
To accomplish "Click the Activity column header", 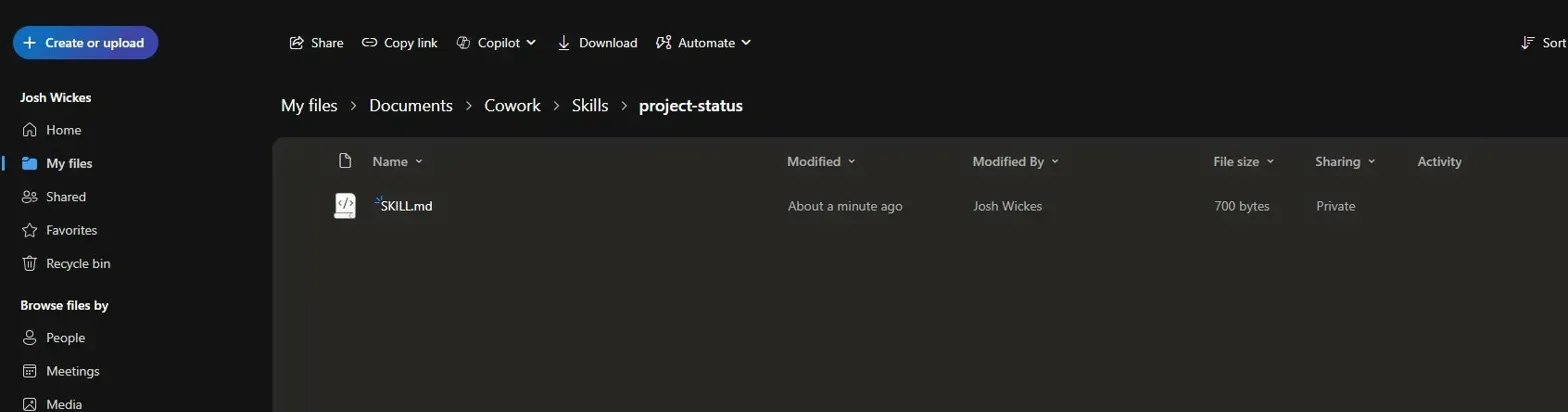I will [x=1439, y=161].
